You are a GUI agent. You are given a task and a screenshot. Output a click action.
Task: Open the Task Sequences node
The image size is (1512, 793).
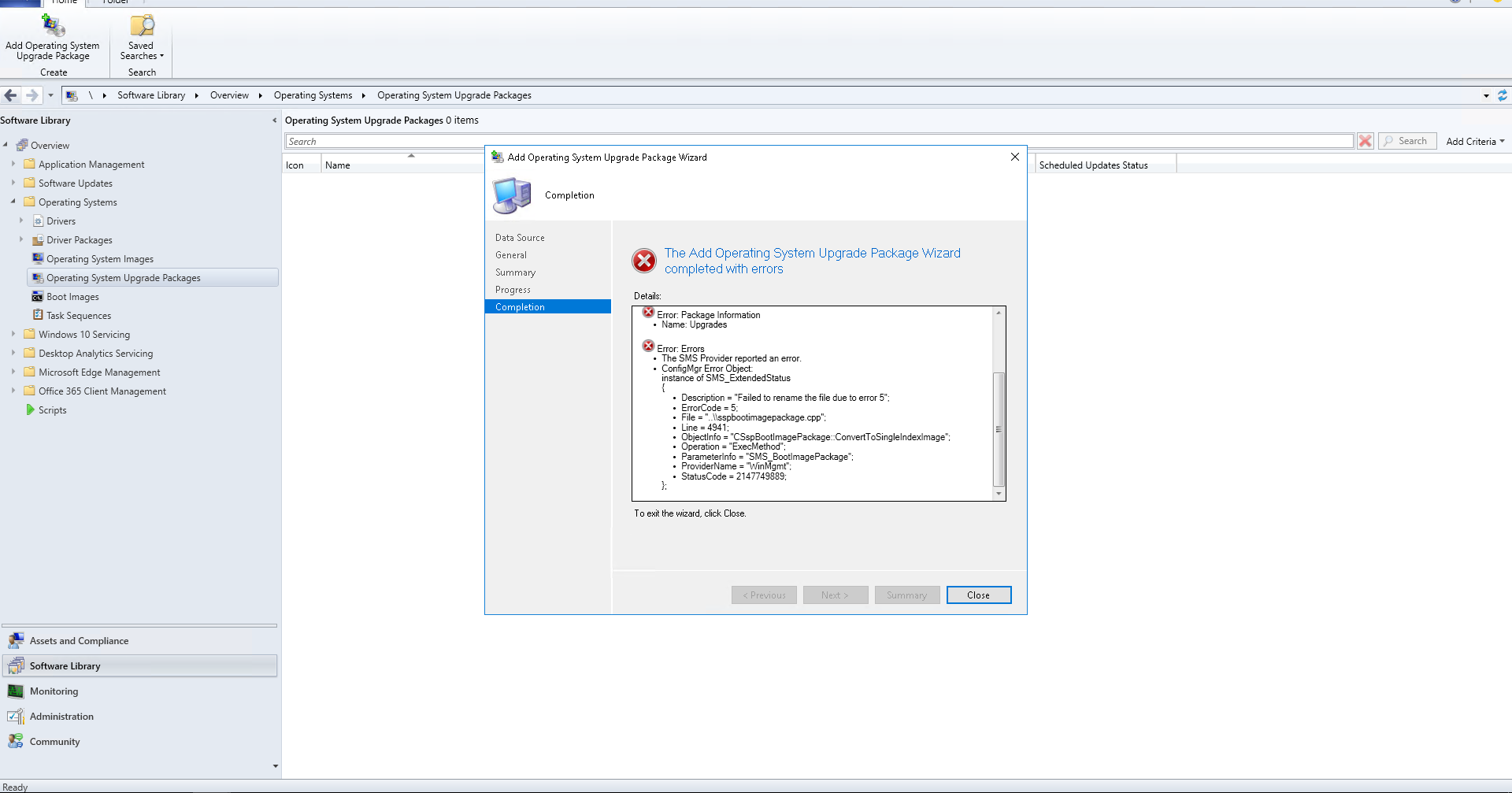click(x=77, y=315)
